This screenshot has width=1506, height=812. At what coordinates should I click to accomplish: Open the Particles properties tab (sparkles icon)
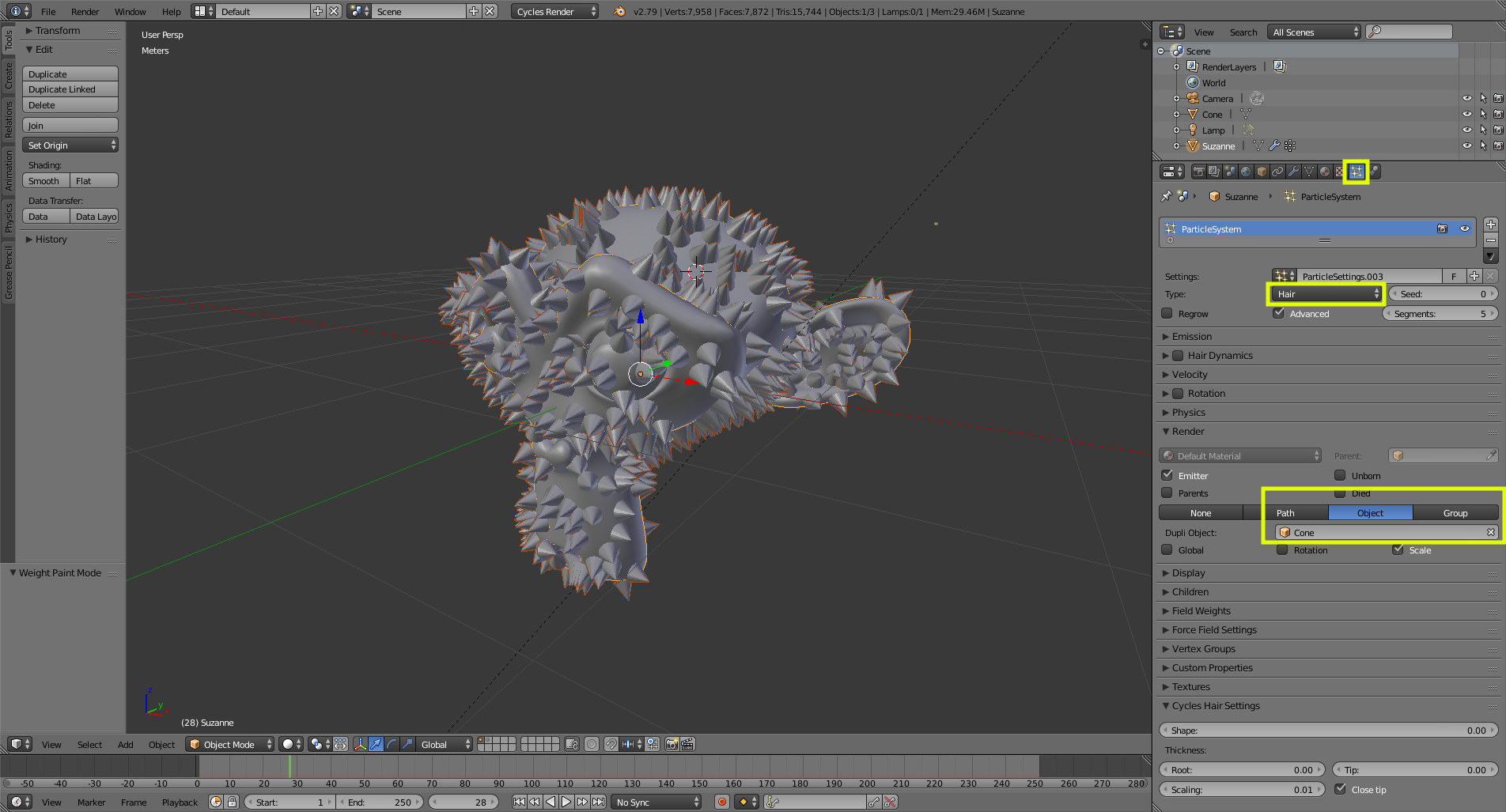pyautogui.click(x=1357, y=172)
